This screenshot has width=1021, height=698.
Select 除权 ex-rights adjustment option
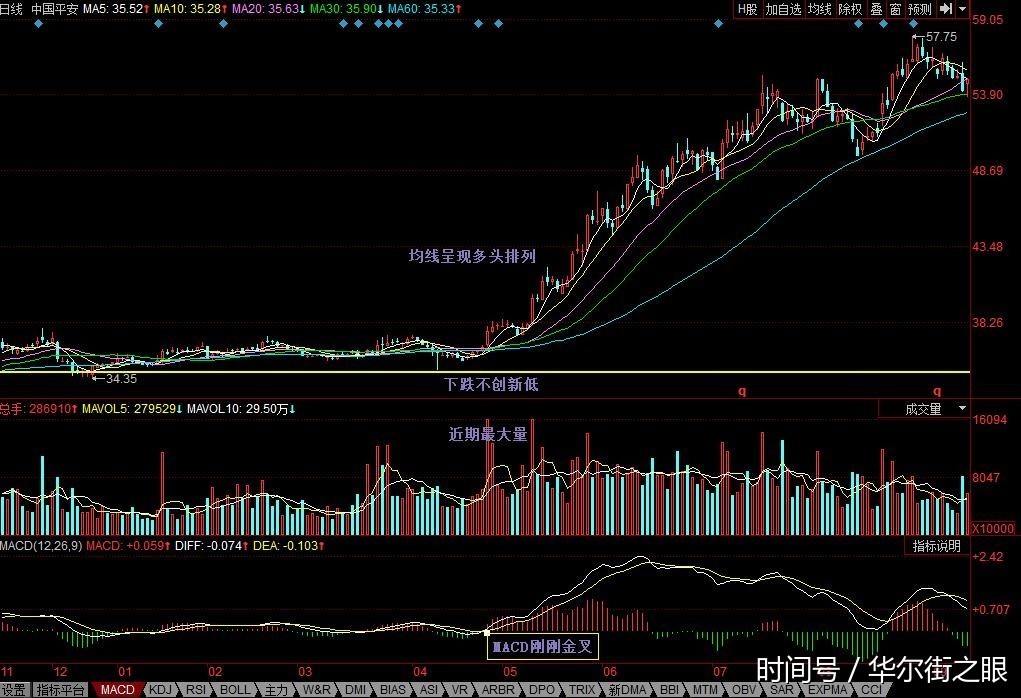tap(850, 9)
